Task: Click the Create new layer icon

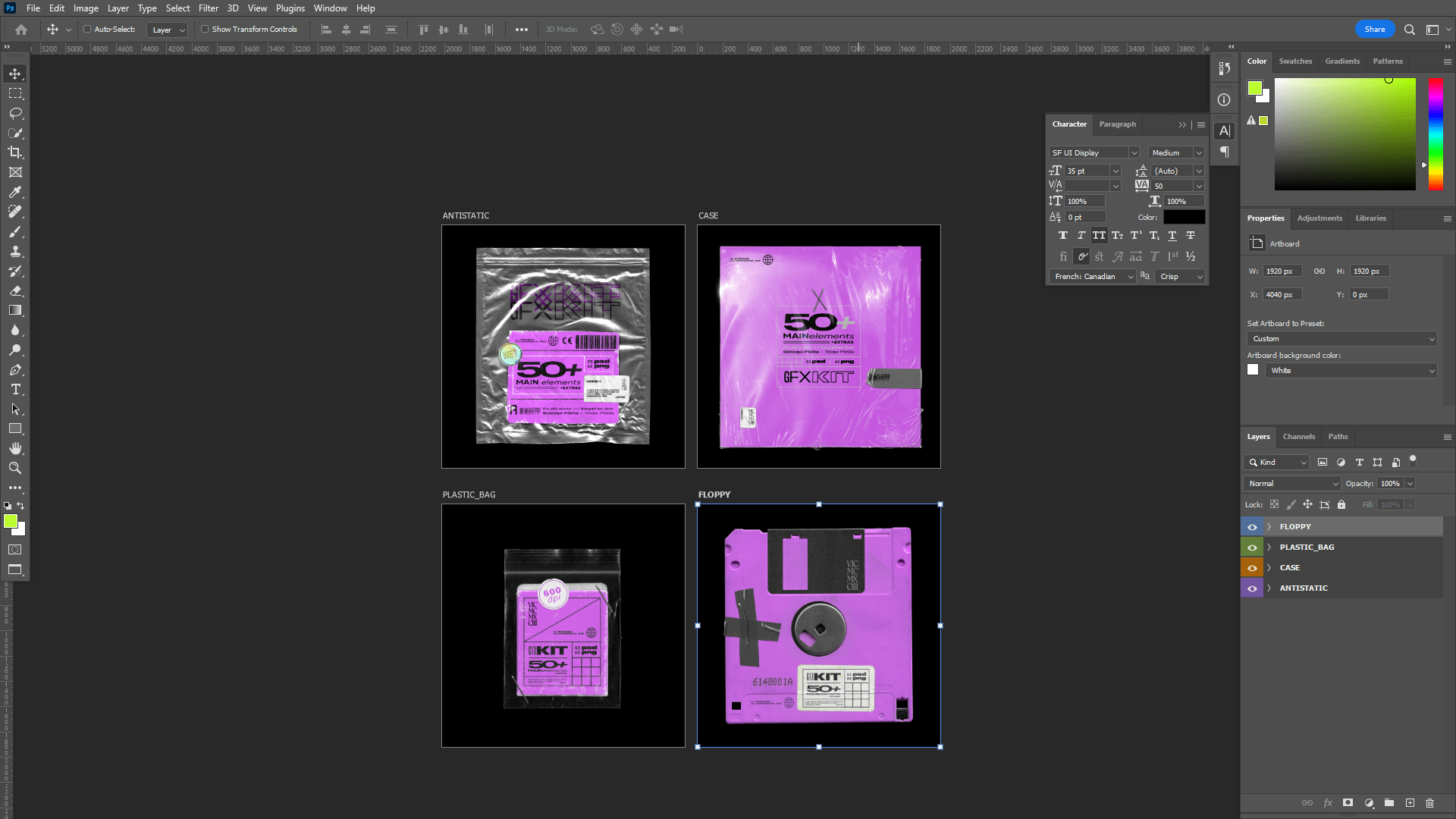Action: [1410, 802]
